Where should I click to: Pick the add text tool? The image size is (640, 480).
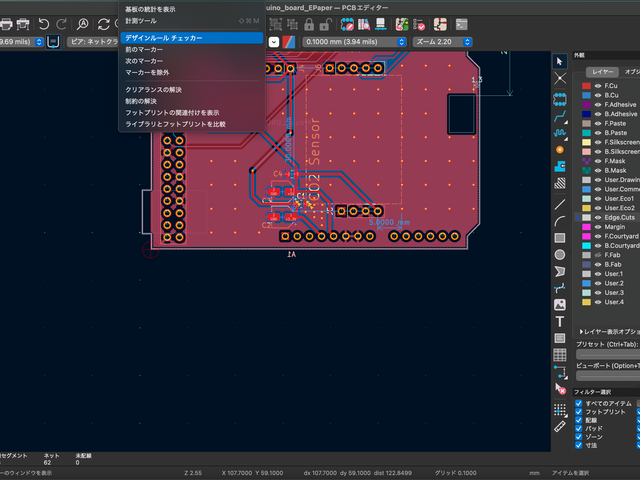(560, 321)
